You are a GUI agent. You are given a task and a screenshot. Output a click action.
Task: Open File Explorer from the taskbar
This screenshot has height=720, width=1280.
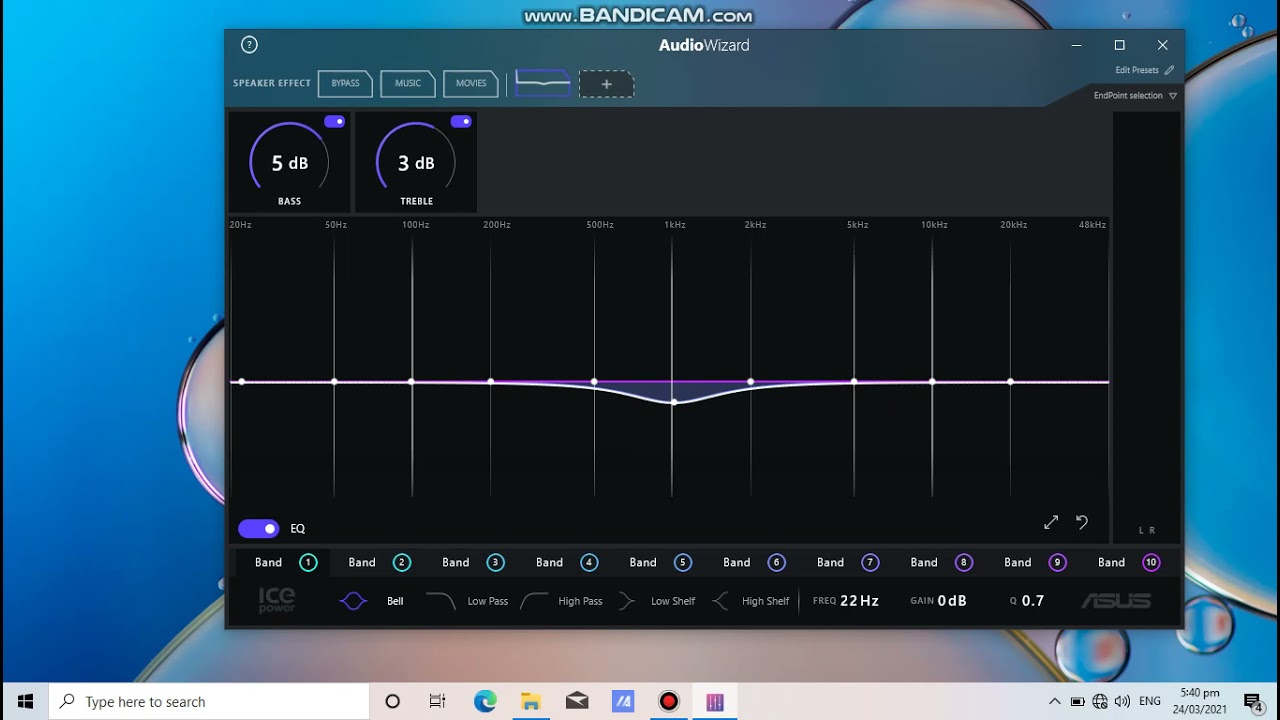click(531, 701)
